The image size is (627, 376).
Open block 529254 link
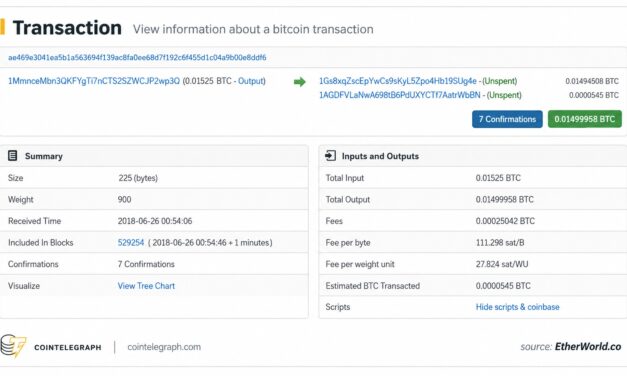131,243
